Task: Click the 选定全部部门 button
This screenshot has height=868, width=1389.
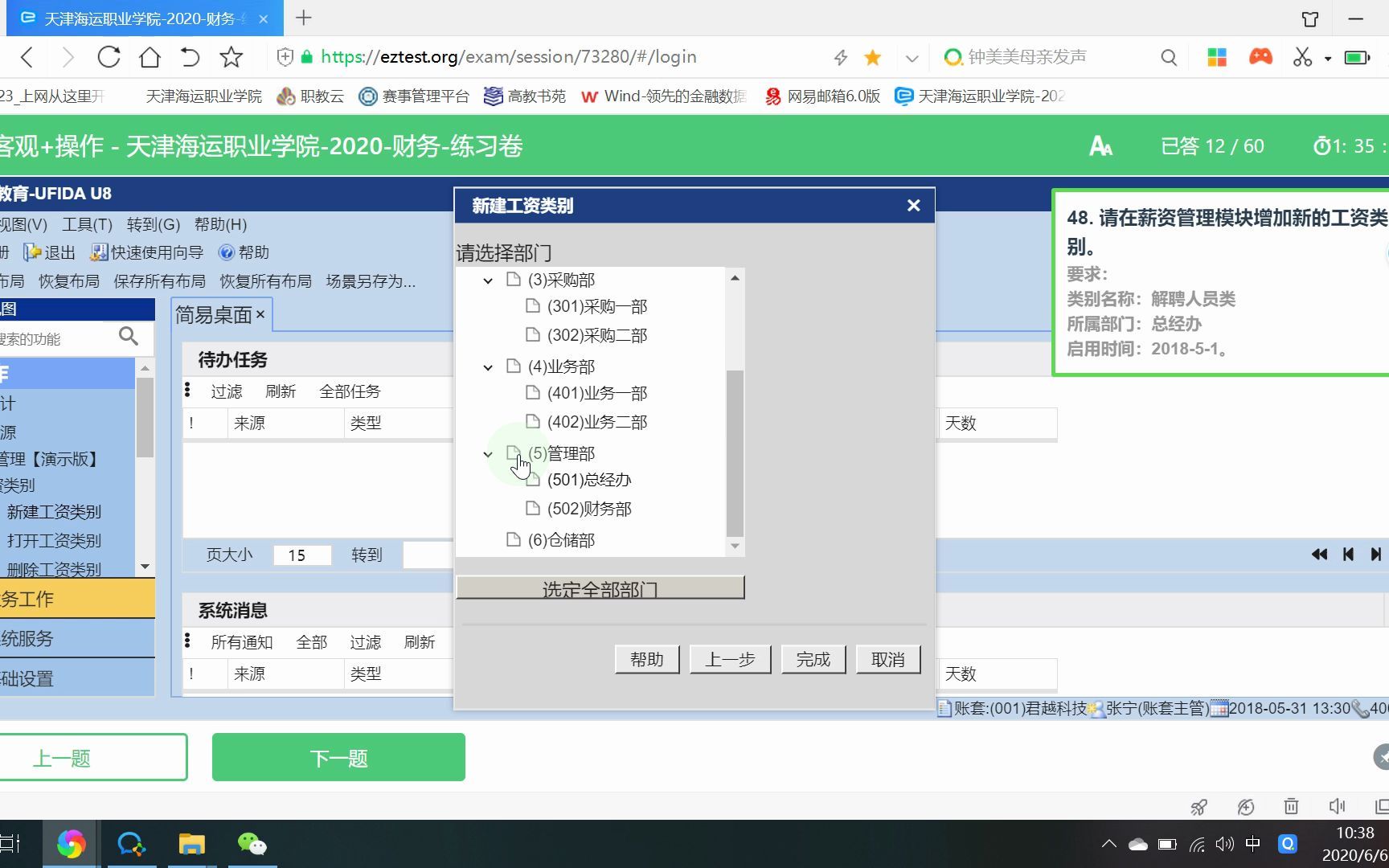Action: point(600,588)
